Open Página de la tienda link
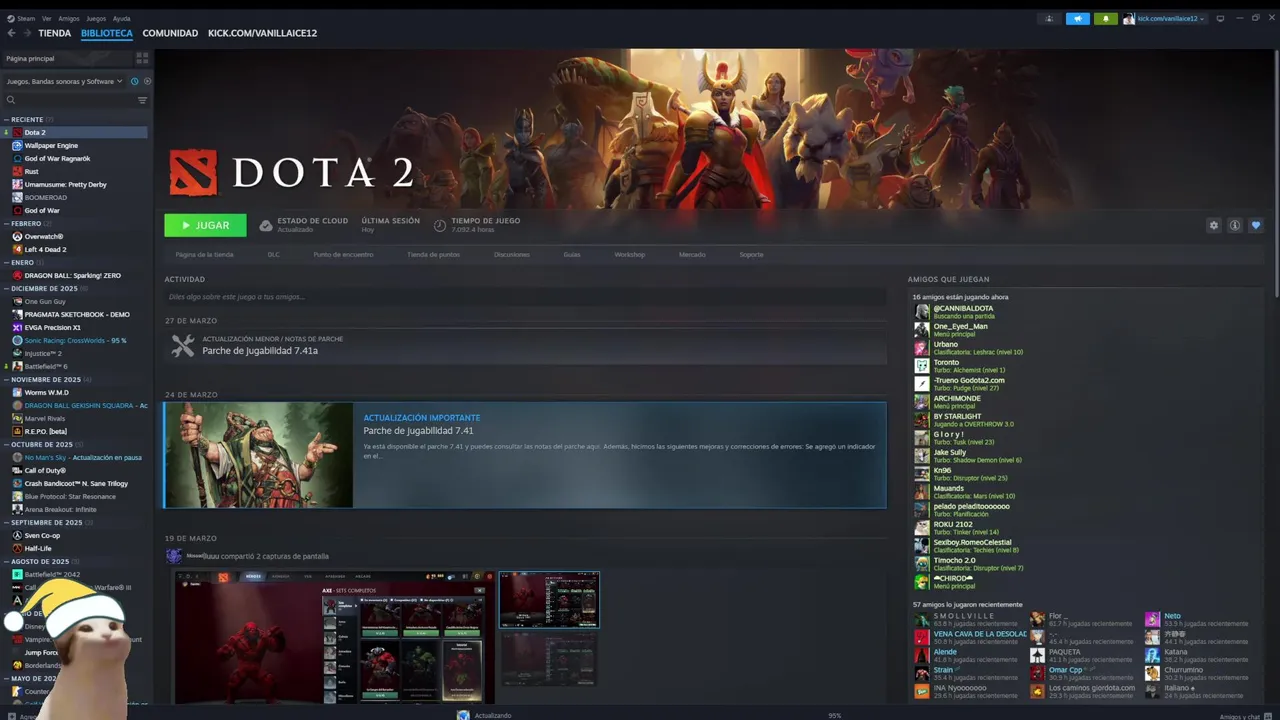The height and width of the screenshot is (720, 1280). (x=204, y=254)
